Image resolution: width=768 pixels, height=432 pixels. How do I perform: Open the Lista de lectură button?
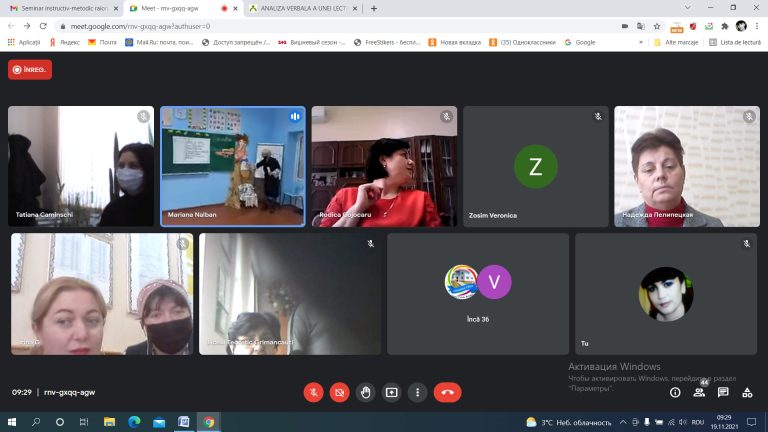(x=735, y=43)
